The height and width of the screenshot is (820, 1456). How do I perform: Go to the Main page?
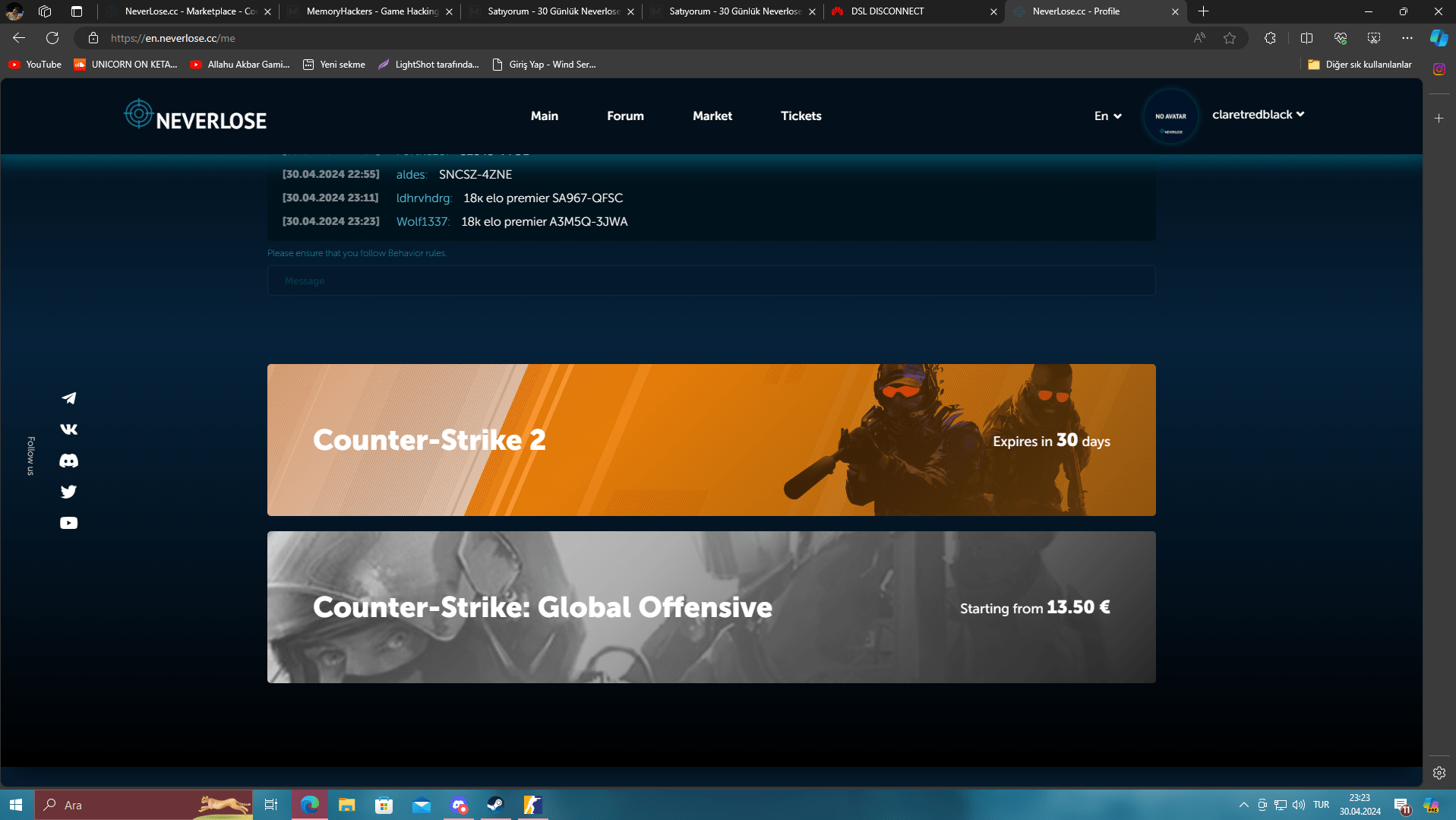coord(545,116)
